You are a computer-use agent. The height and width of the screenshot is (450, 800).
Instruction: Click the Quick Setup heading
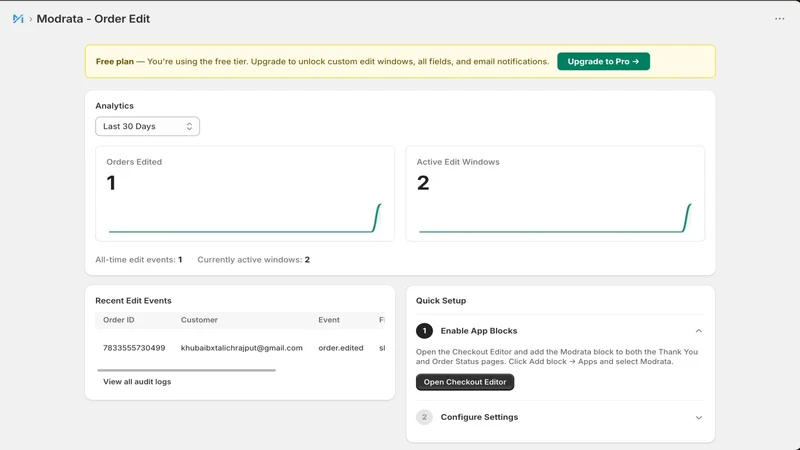pyautogui.click(x=441, y=301)
